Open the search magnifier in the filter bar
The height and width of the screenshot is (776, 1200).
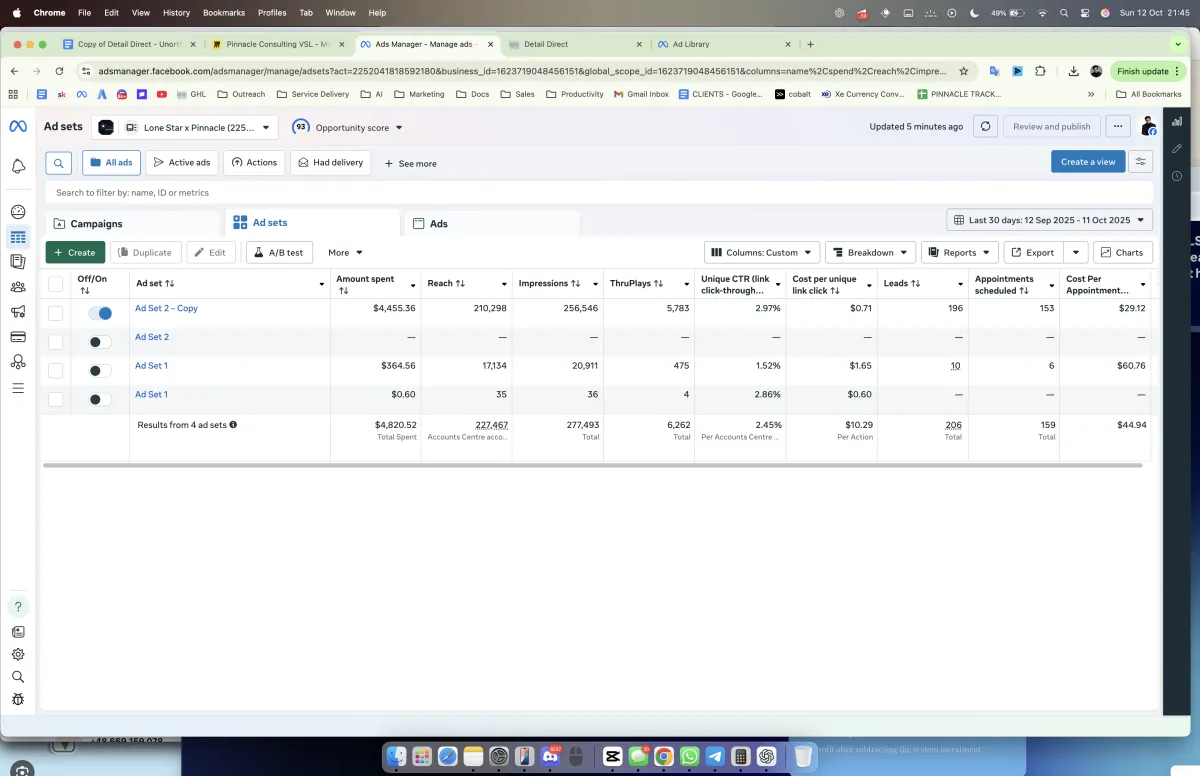[x=59, y=163]
